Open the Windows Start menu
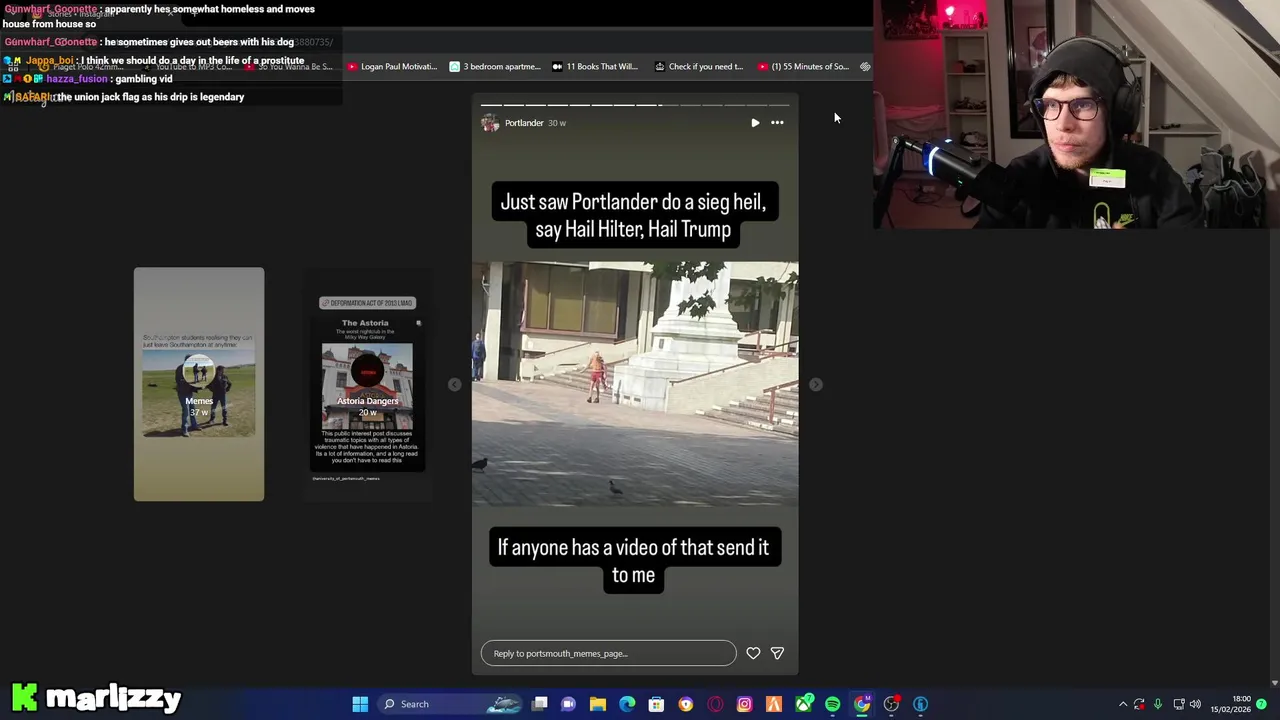This screenshot has width=1280, height=720. [360, 704]
